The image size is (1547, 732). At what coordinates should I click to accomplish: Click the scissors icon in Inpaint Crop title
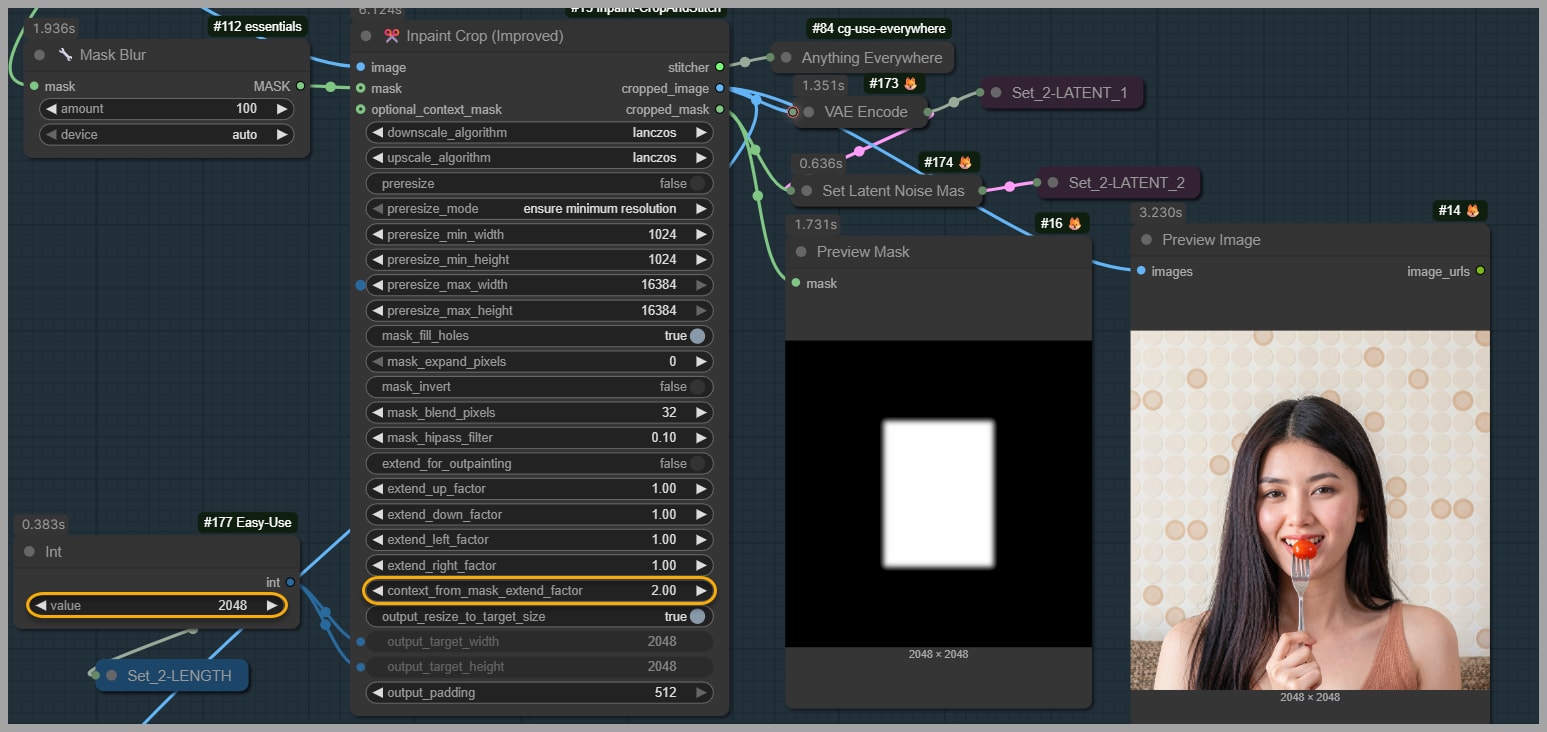pyautogui.click(x=392, y=36)
